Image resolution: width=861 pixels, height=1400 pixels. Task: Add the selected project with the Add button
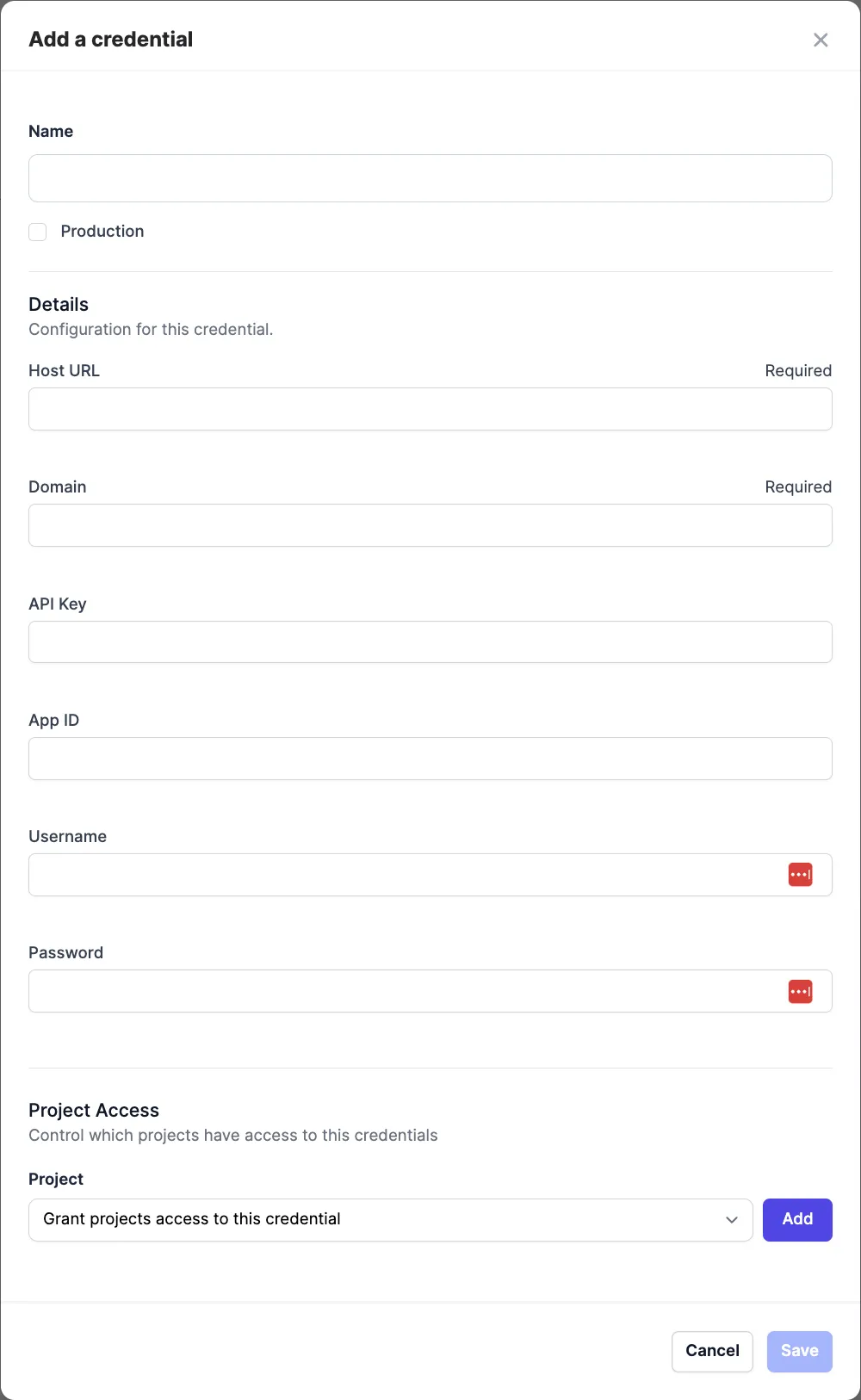click(x=797, y=1220)
